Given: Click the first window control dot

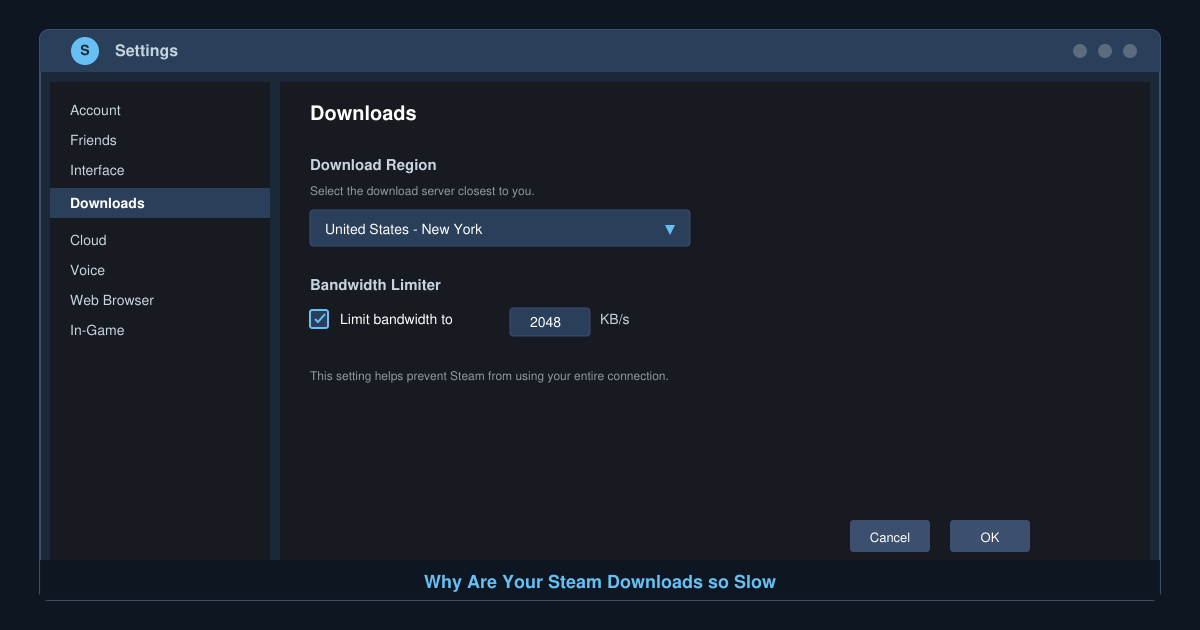Looking at the screenshot, I should [x=1080, y=51].
